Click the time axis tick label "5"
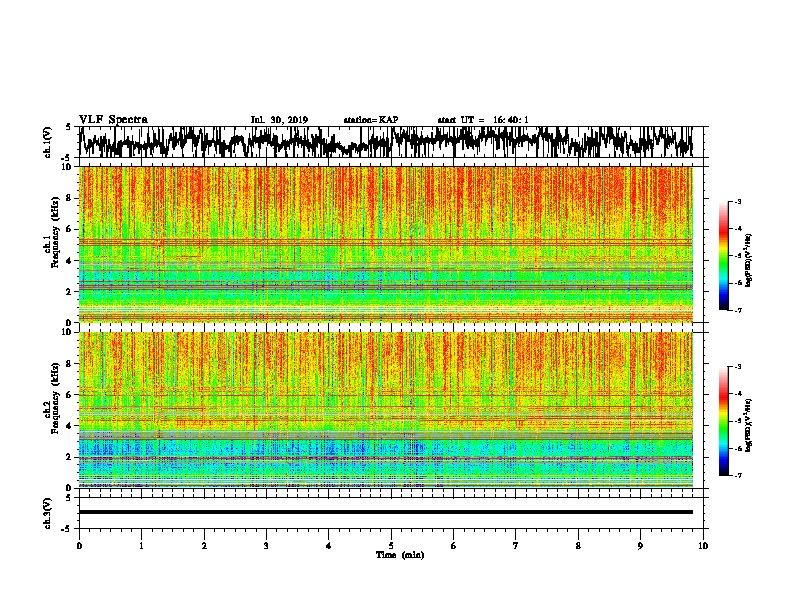Image resolution: width=792 pixels, height=612 pixels. click(x=391, y=546)
